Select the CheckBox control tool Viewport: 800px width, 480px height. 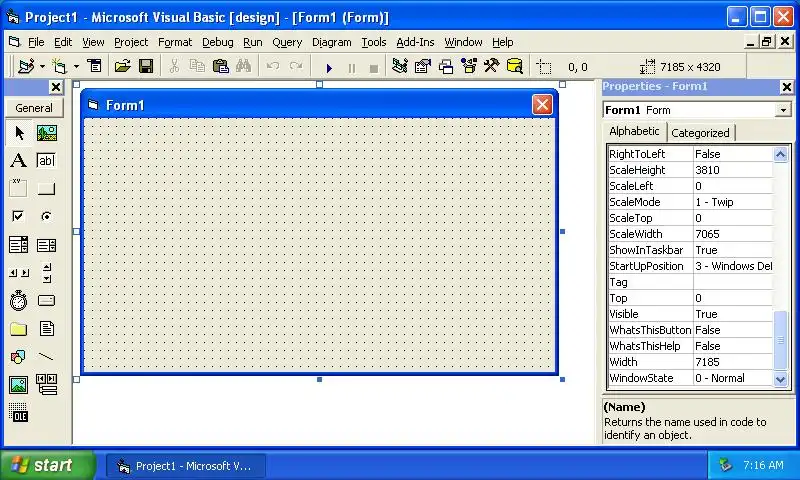point(19,216)
